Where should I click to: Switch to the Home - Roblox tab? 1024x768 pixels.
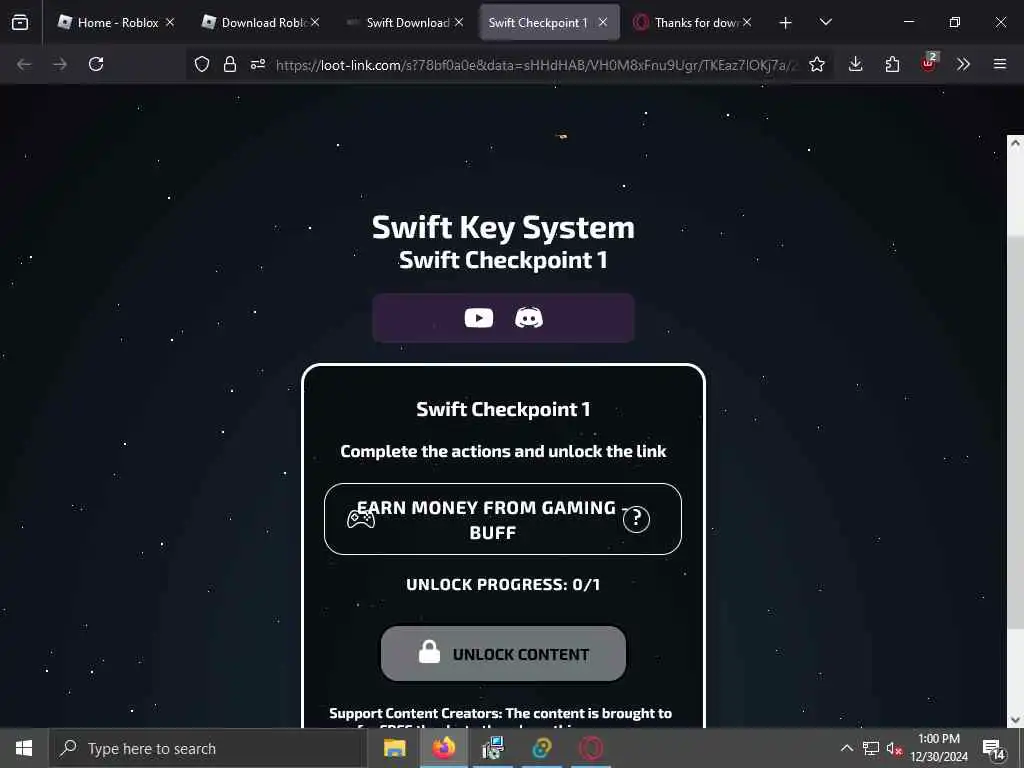pos(117,22)
